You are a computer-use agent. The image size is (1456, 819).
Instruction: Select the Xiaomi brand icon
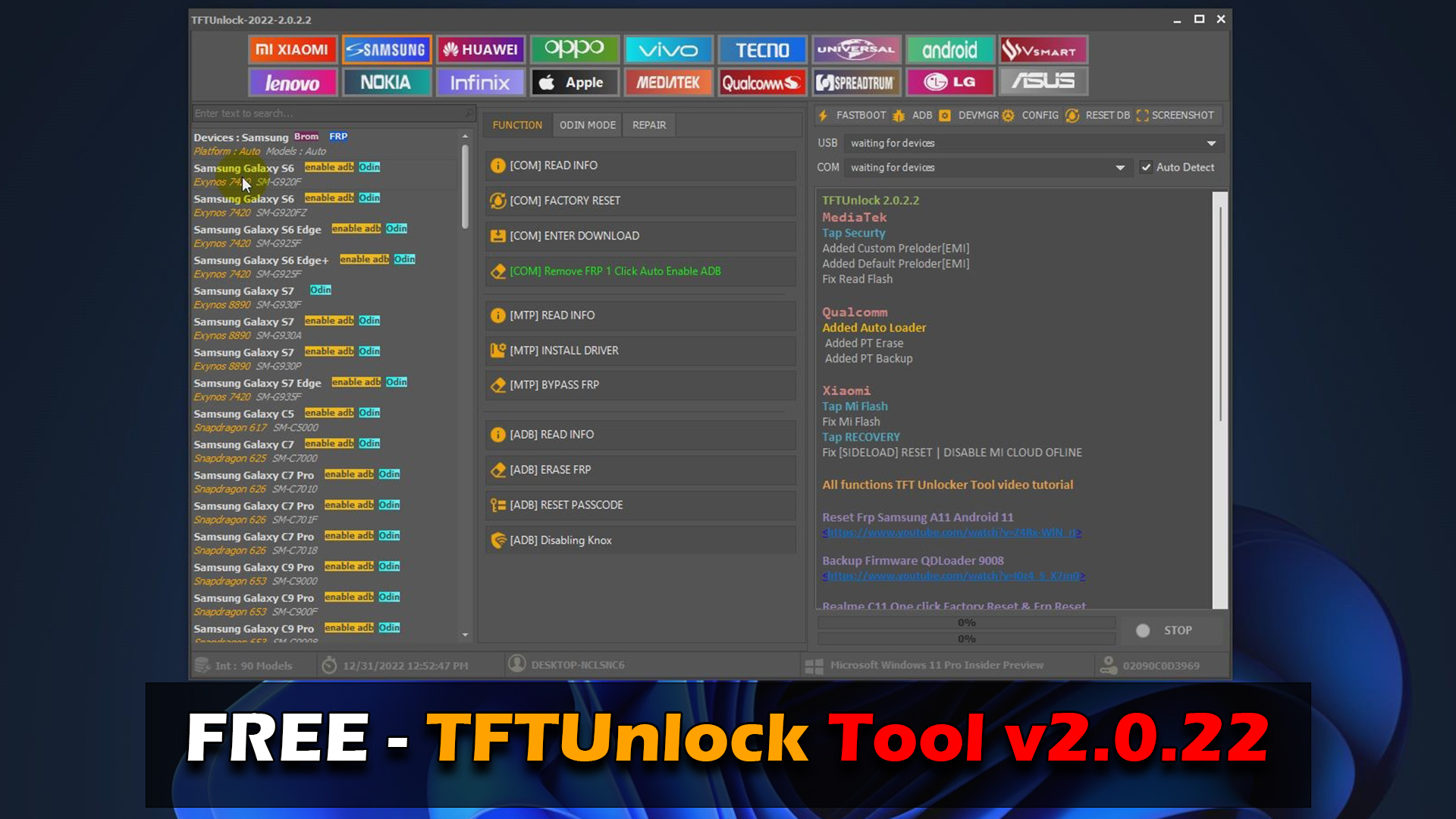click(x=292, y=50)
